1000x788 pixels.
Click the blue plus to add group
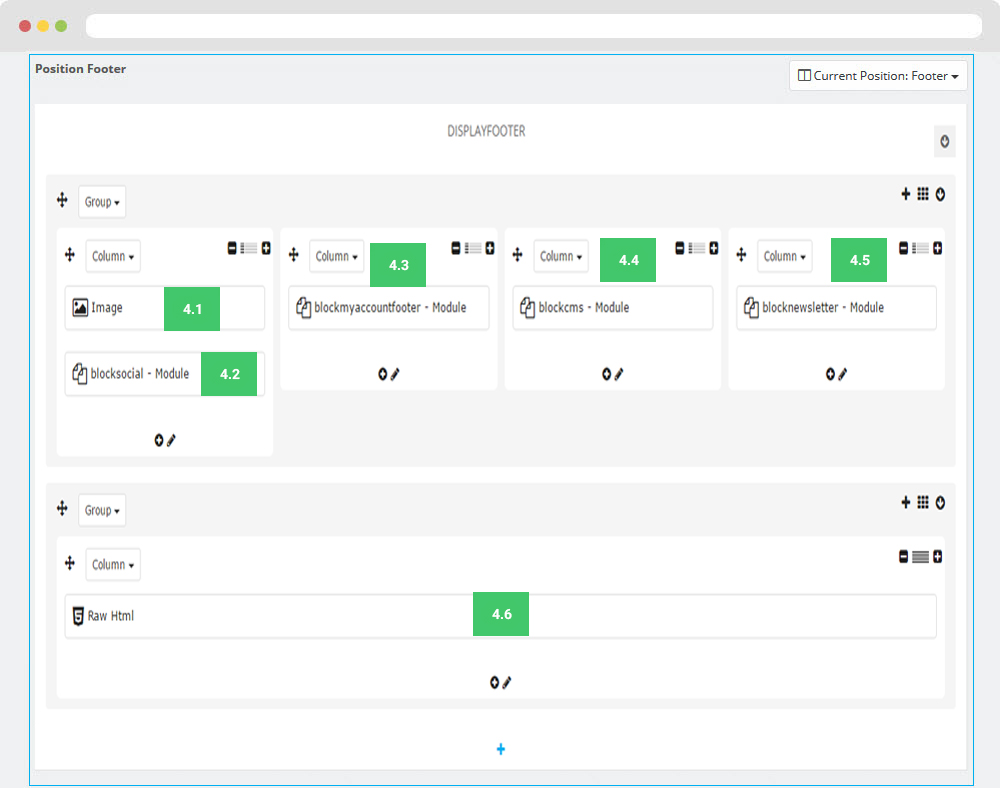tap(501, 749)
